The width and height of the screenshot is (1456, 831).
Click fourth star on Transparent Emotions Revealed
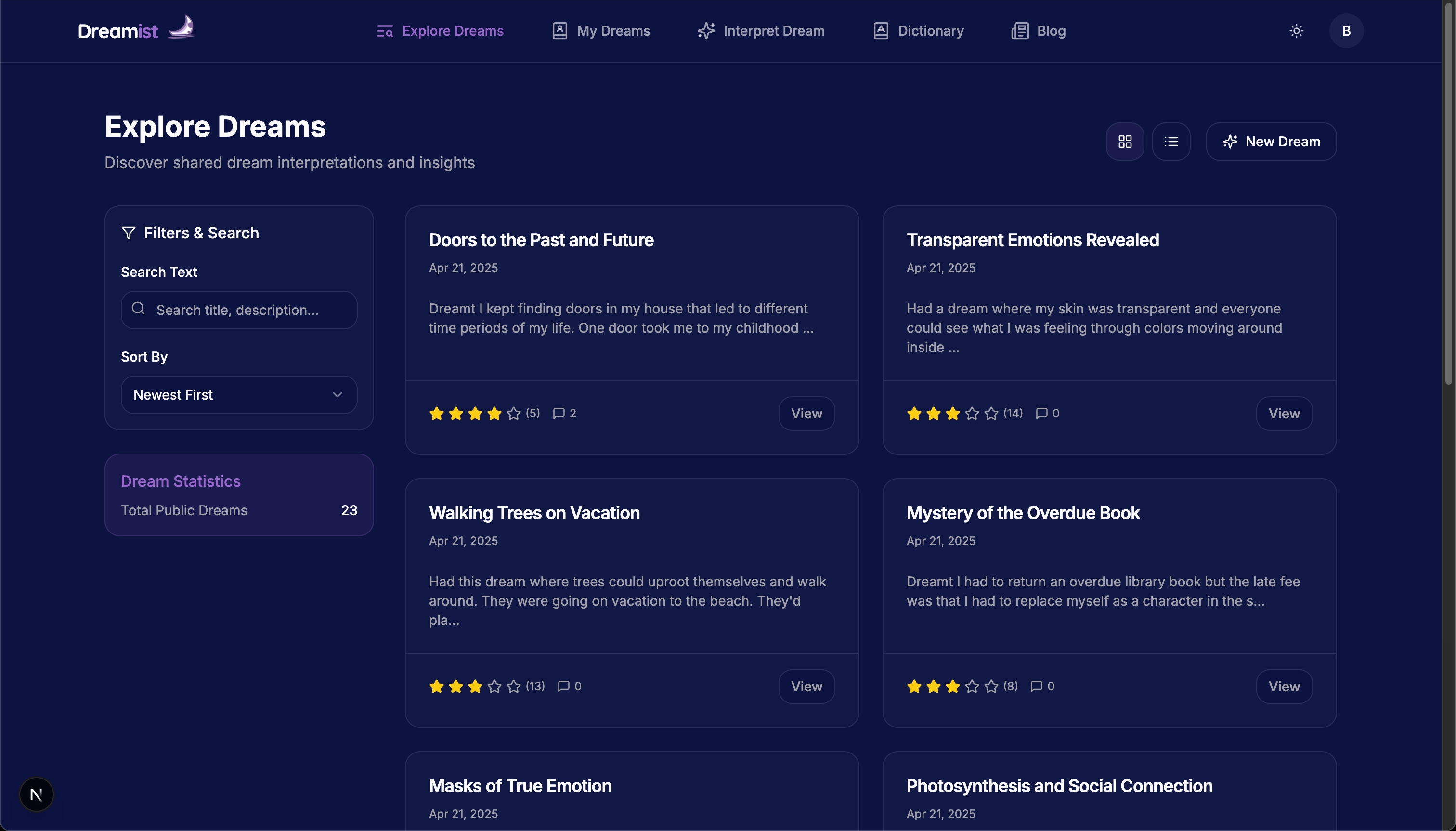point(972,413)
